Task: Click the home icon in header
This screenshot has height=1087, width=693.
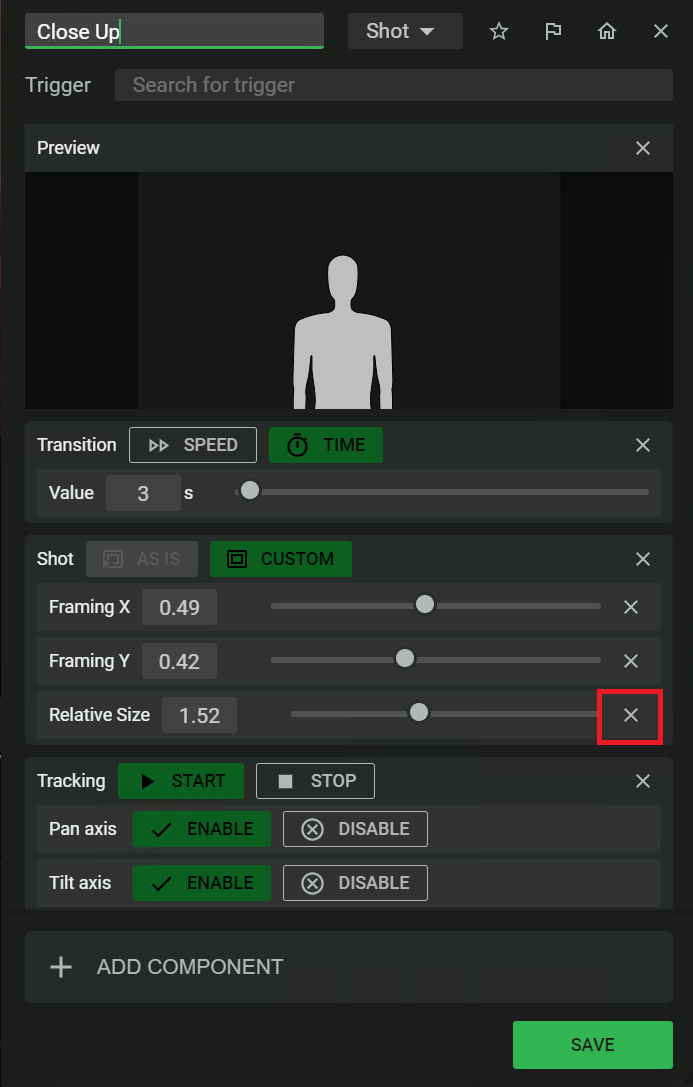Action: coord(607,31)
